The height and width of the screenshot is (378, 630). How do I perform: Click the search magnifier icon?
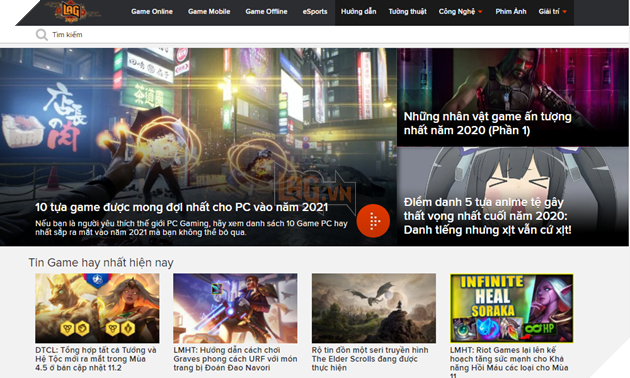click(x=41, y=35)
